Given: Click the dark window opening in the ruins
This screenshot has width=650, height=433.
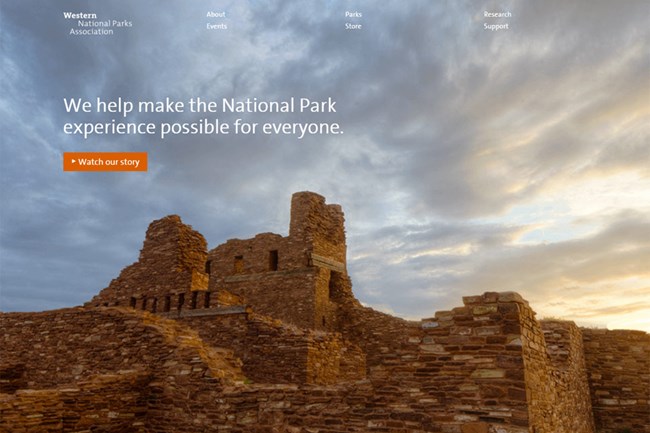Looking at the screenshot, I should pyautogui.click(x=273, y=260).
